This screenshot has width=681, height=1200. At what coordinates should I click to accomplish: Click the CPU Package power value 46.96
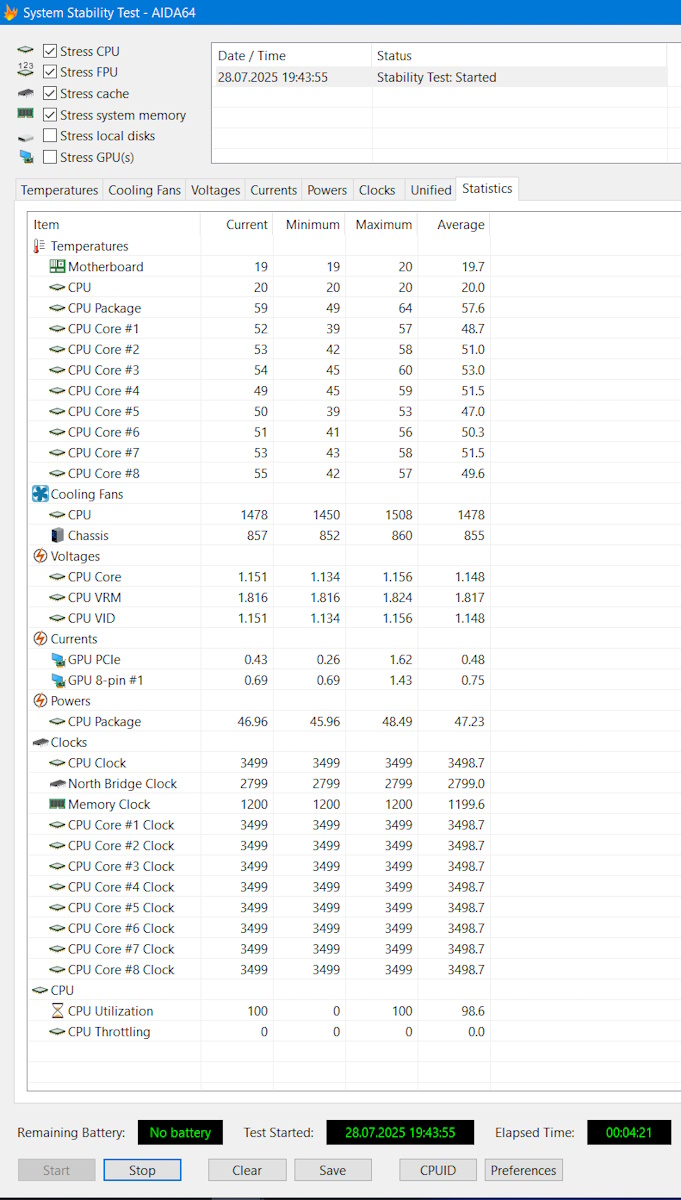[249, 722]
